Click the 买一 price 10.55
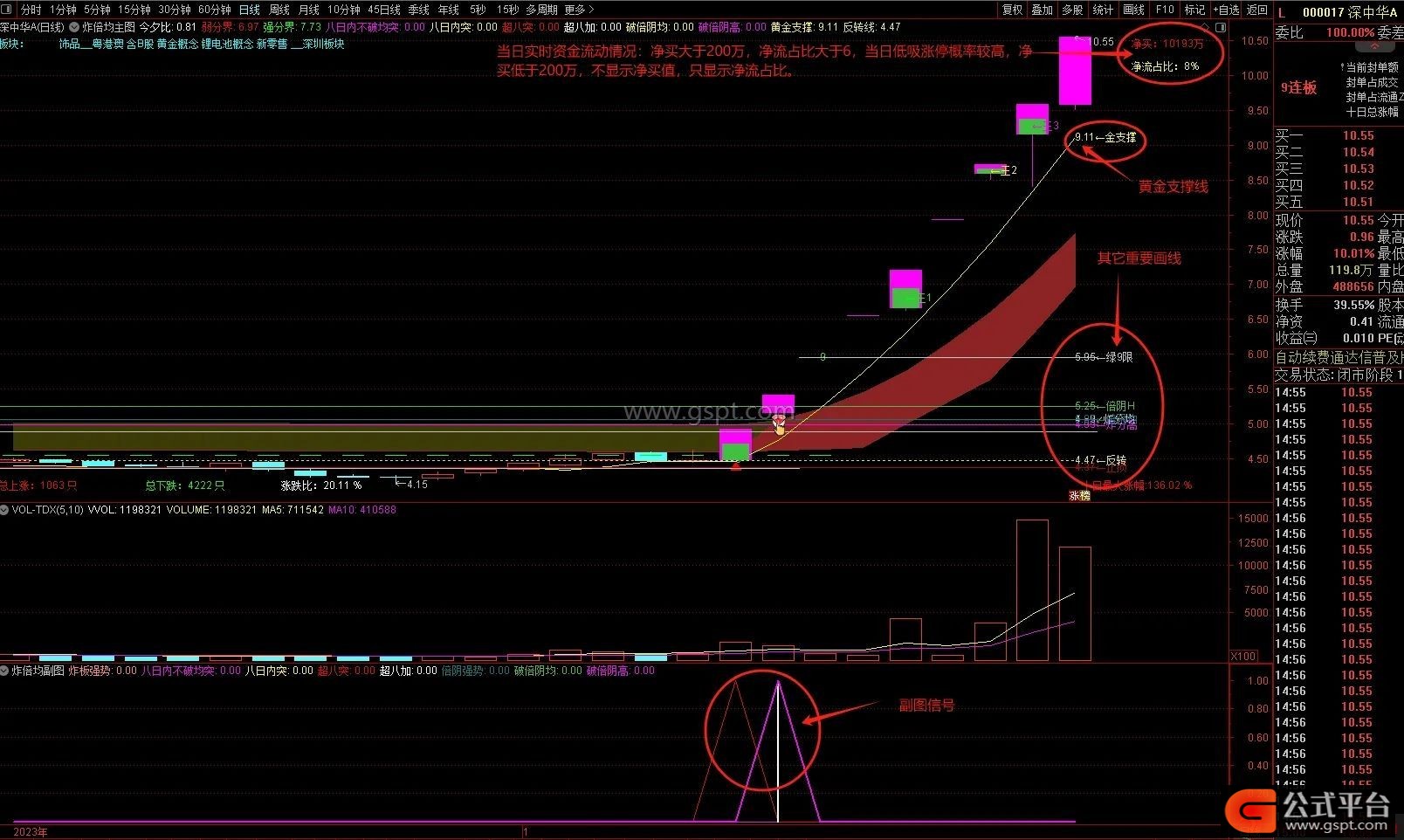The width and height of the screenshot is (1404, 840). [x=1358, y=135]
